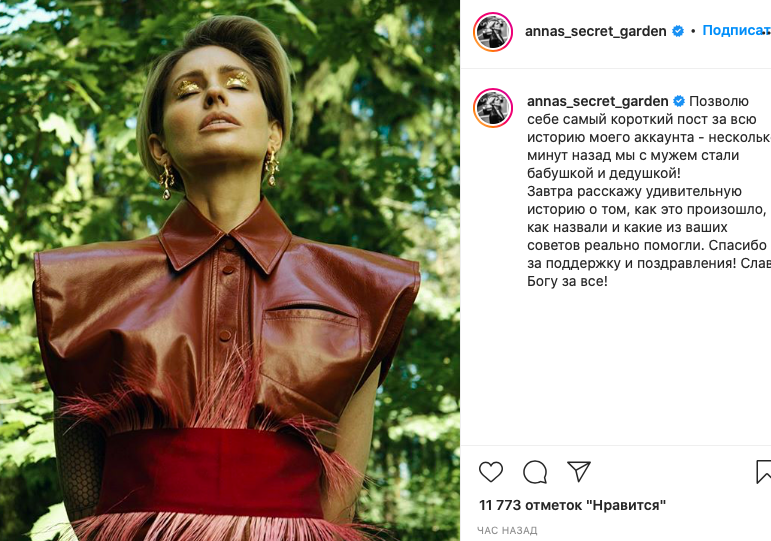Follow the account via Подписаться

[737, 30]
